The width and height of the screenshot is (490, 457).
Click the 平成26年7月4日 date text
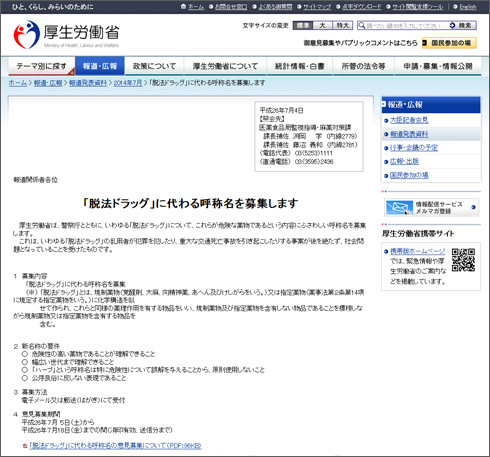pos(282,110)
